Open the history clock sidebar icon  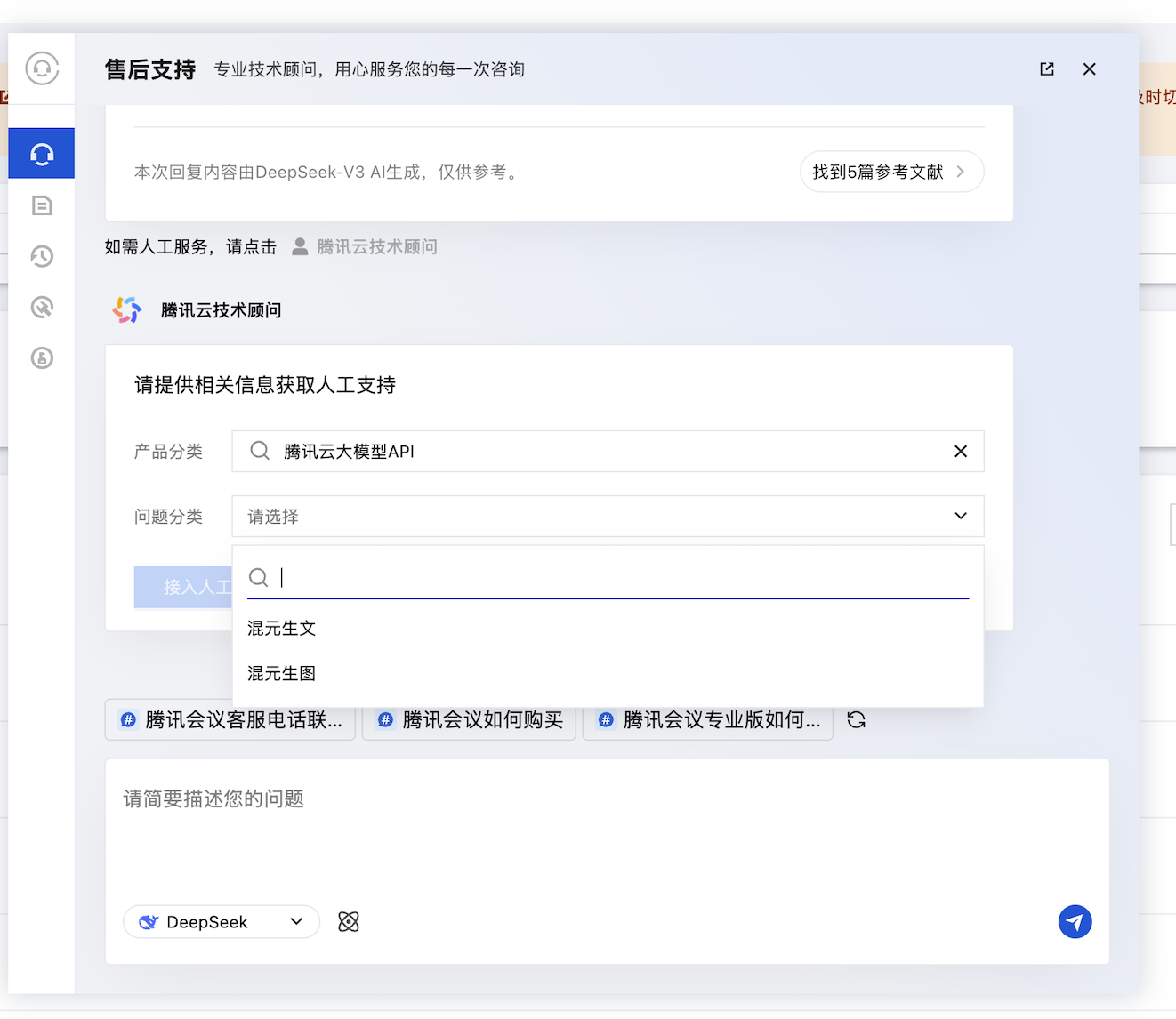[42, 256]
